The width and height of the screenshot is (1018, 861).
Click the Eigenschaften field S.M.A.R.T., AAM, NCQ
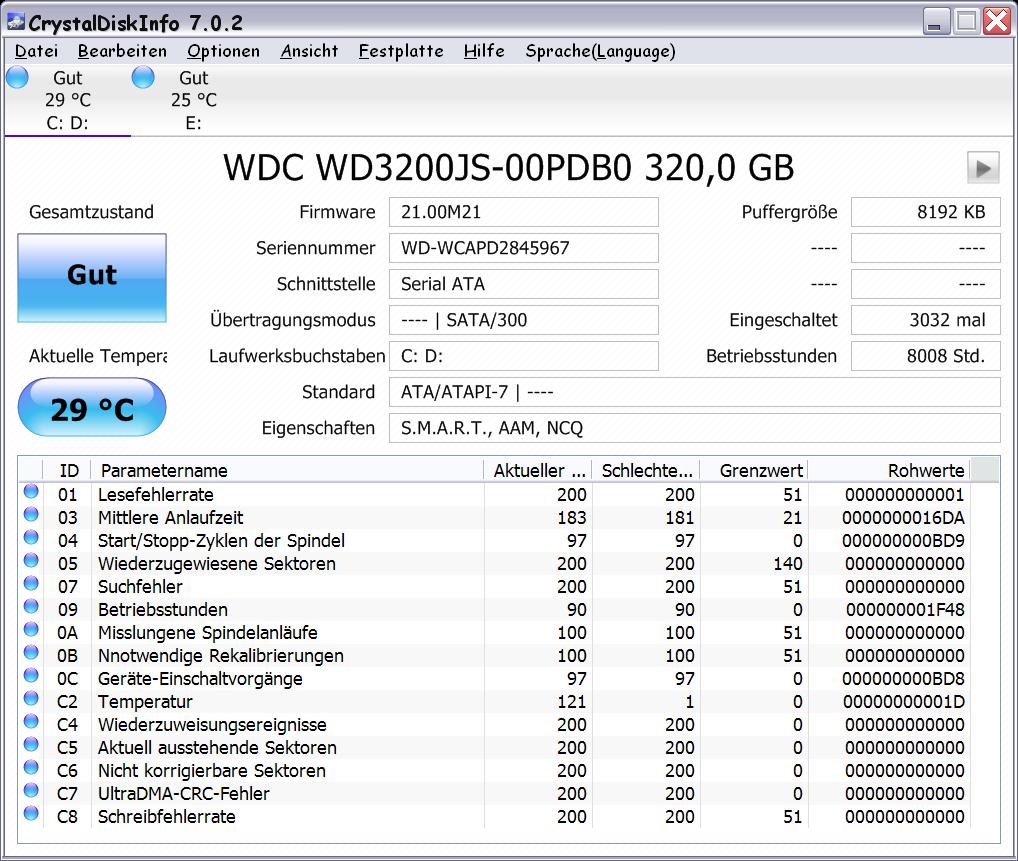click(x=695, y=429)
